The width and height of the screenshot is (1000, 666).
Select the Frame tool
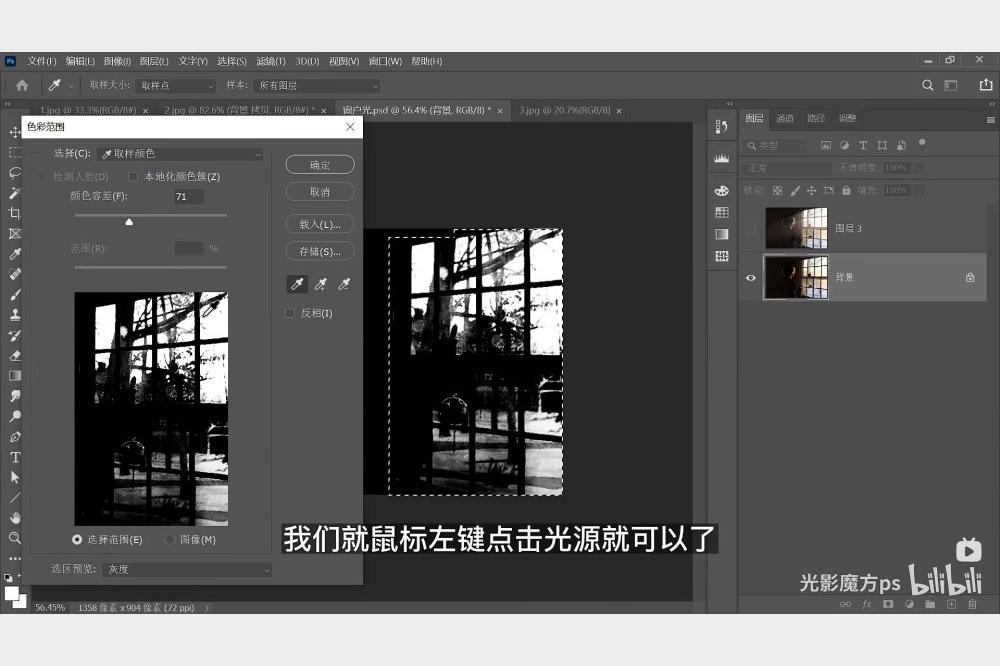pos(15,233)
